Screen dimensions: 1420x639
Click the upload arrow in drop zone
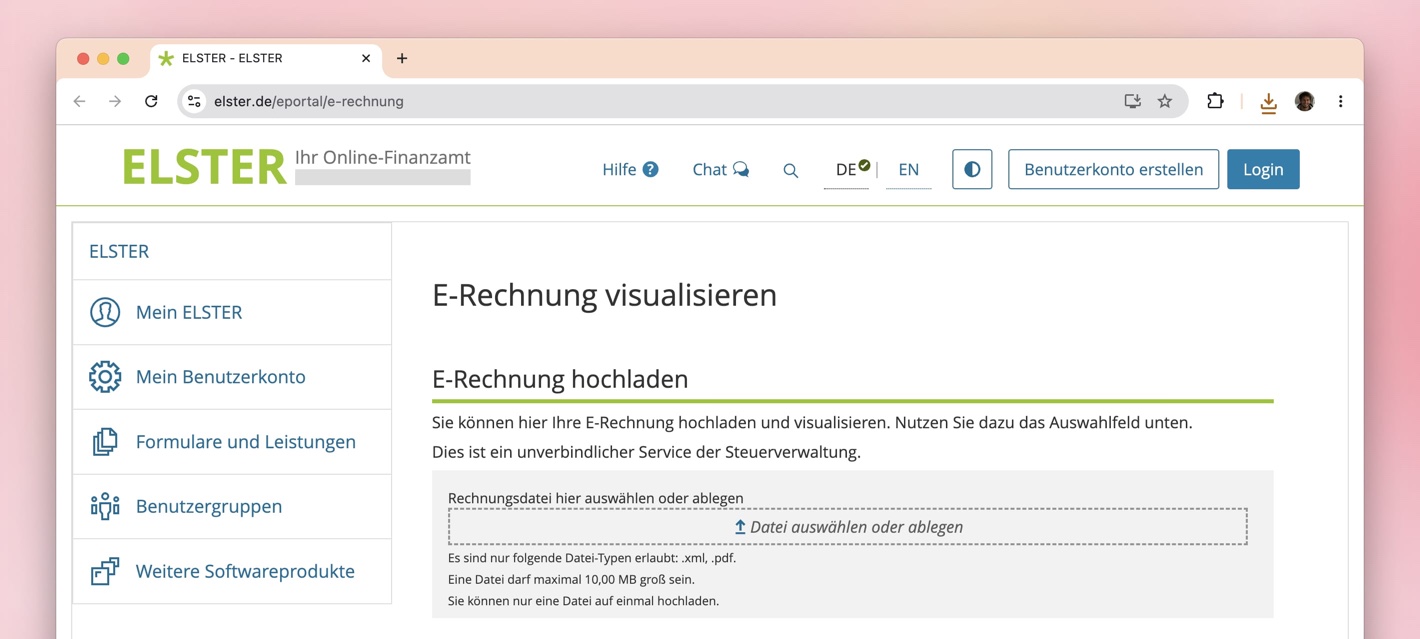[740, 527]
